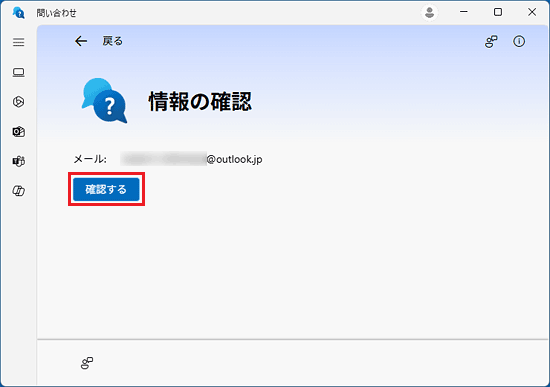Open the hamburger navigation menu
The image size is (550, 387).
[19, 42]
